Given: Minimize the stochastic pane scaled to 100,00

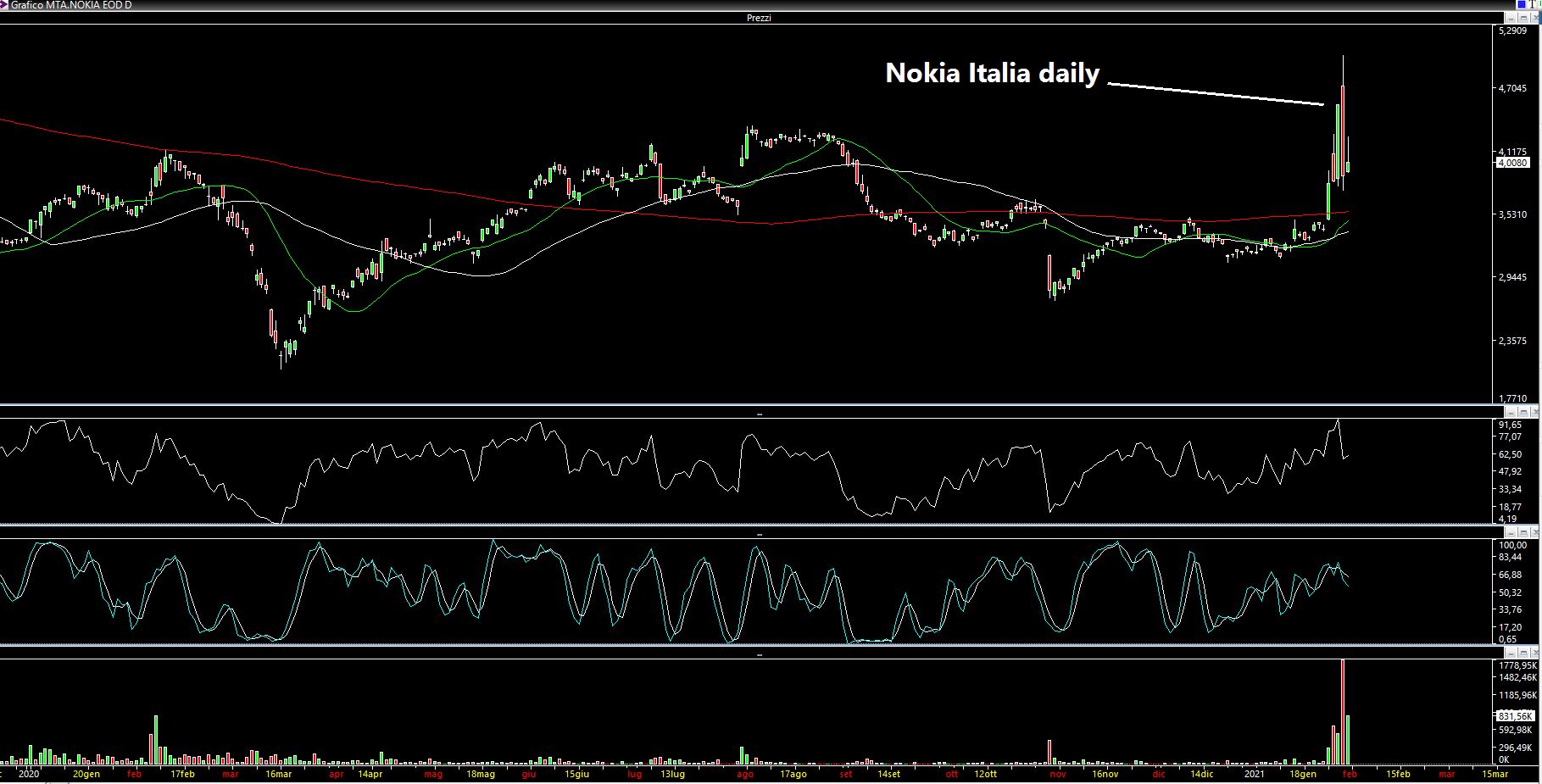Looking at the screenshot, I should pos(1511,532).
